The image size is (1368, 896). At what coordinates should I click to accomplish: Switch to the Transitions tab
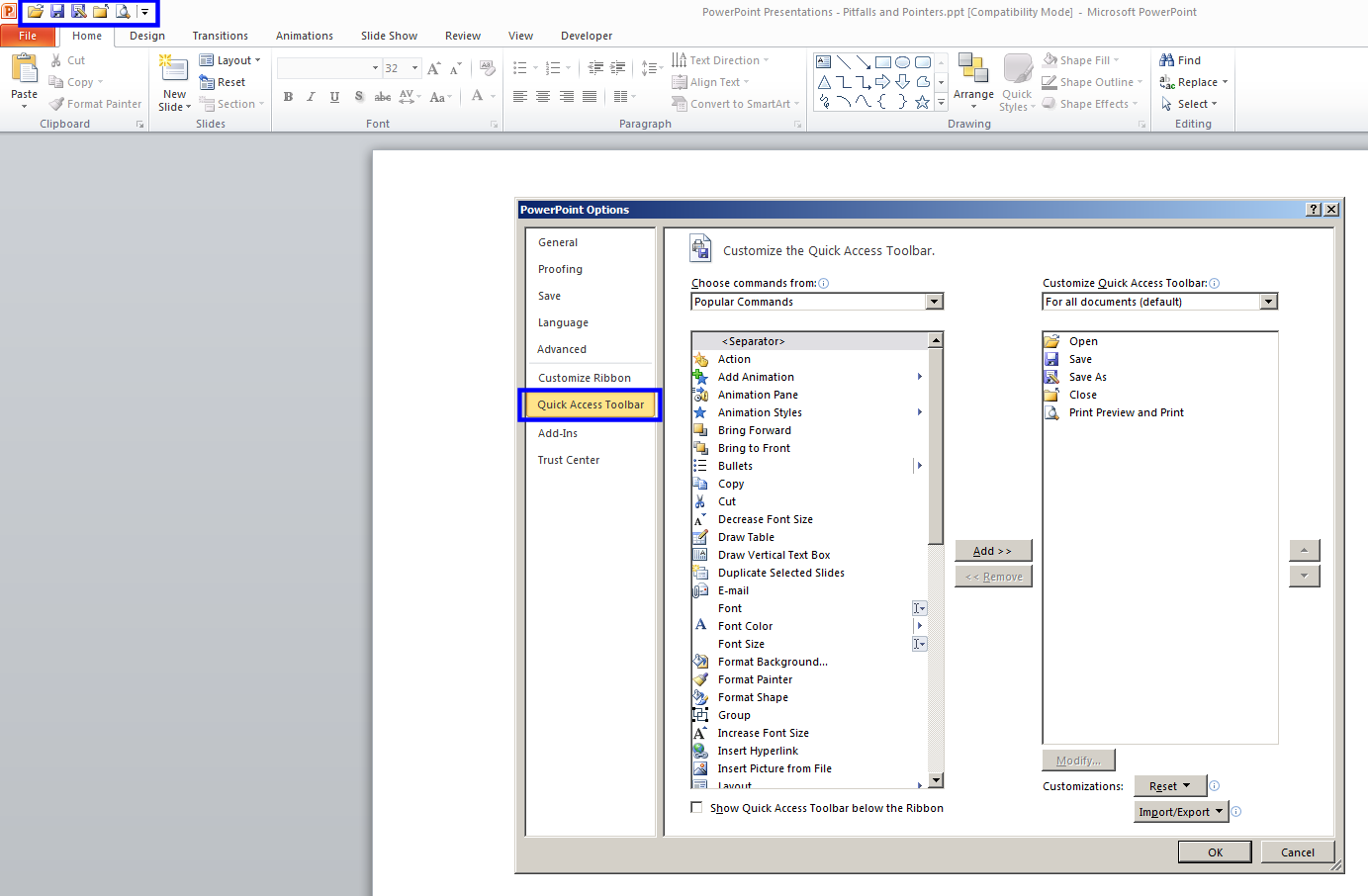[221, 36]
